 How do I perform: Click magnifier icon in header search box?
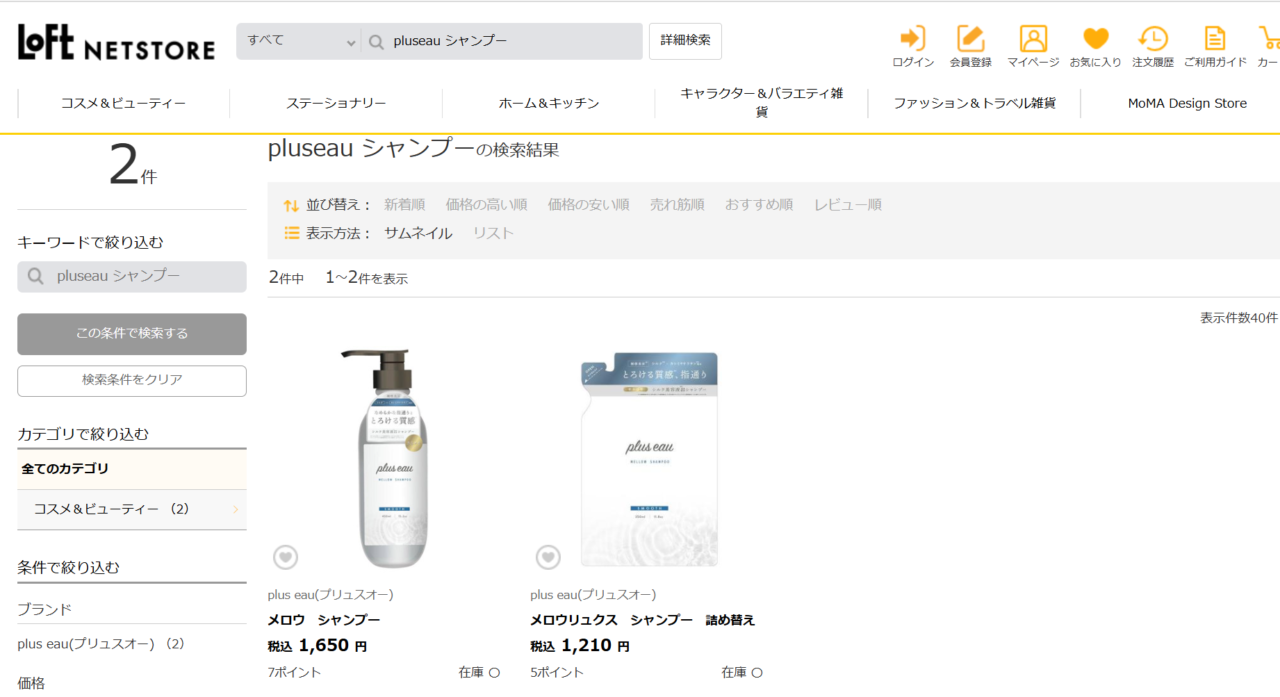377,42
